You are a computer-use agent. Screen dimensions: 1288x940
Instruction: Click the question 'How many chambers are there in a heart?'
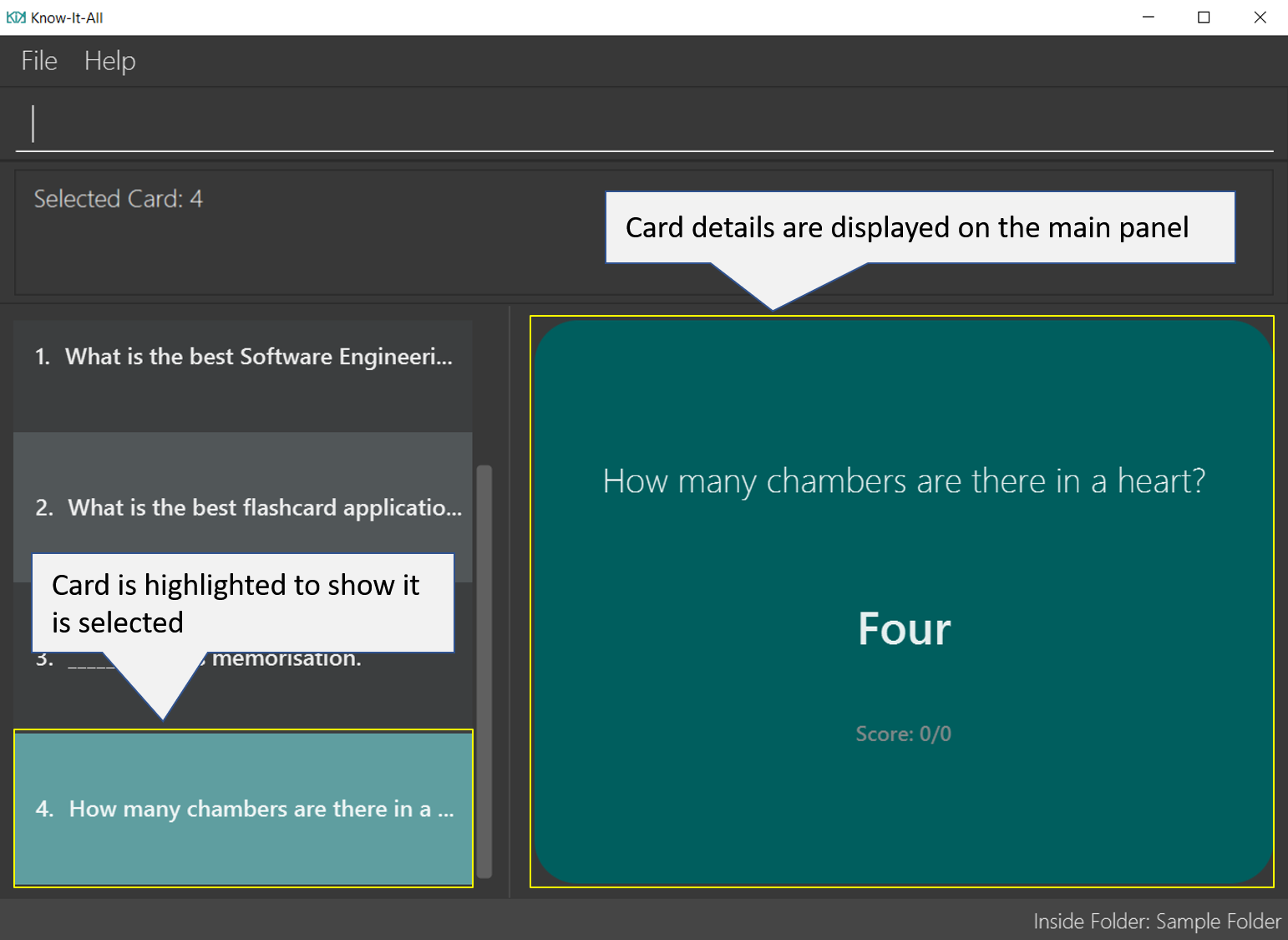pos(904,481)
